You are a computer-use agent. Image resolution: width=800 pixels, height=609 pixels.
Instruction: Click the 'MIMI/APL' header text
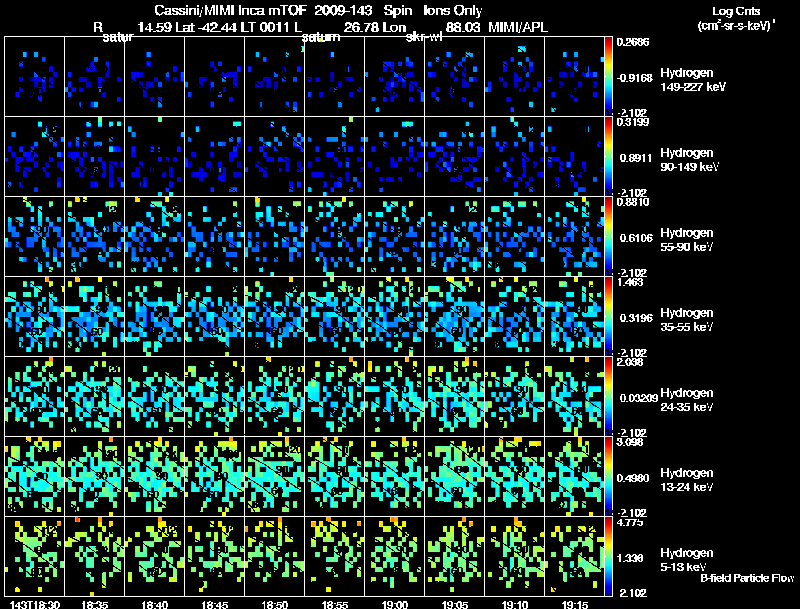pyautogui.click(x=518, y=27)
